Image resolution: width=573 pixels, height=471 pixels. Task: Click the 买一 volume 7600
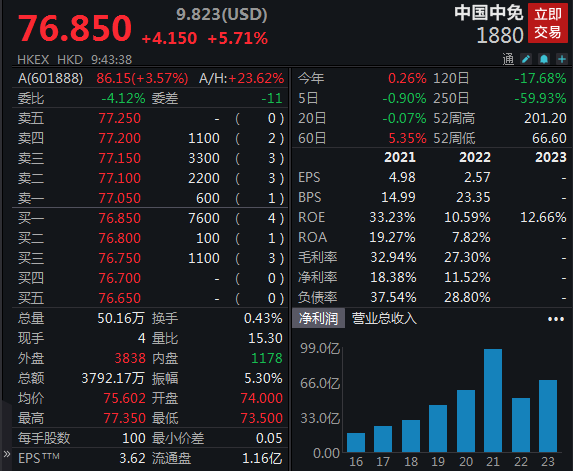click(x=204, y=218)
